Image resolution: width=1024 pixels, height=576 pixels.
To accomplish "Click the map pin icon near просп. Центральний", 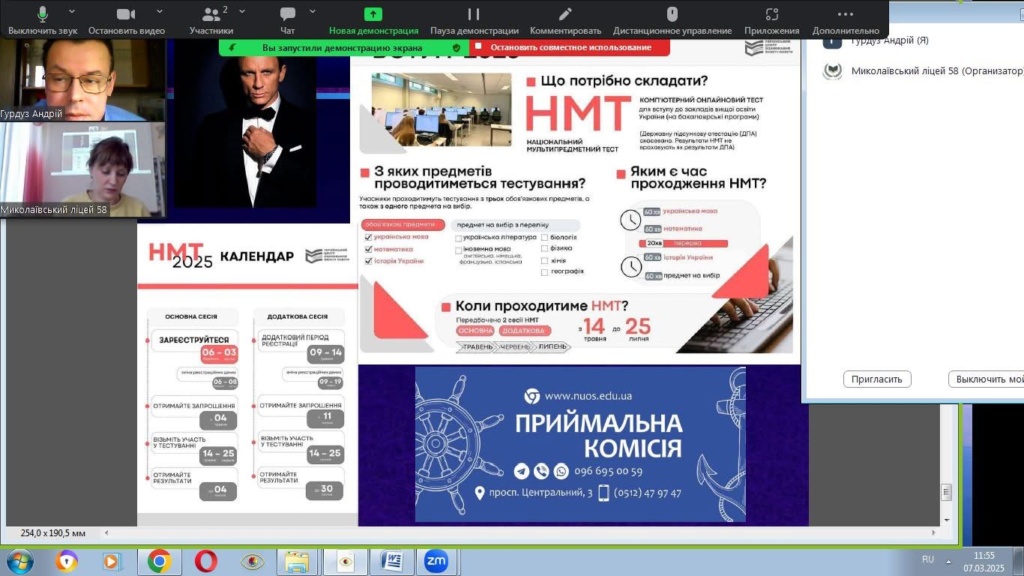I will pyautogui.click(x=479, y=493).
